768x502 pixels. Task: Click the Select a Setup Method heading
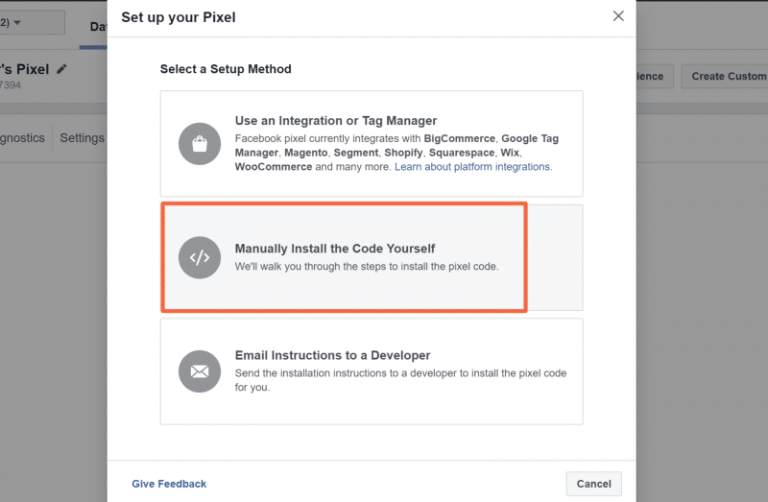225,69
